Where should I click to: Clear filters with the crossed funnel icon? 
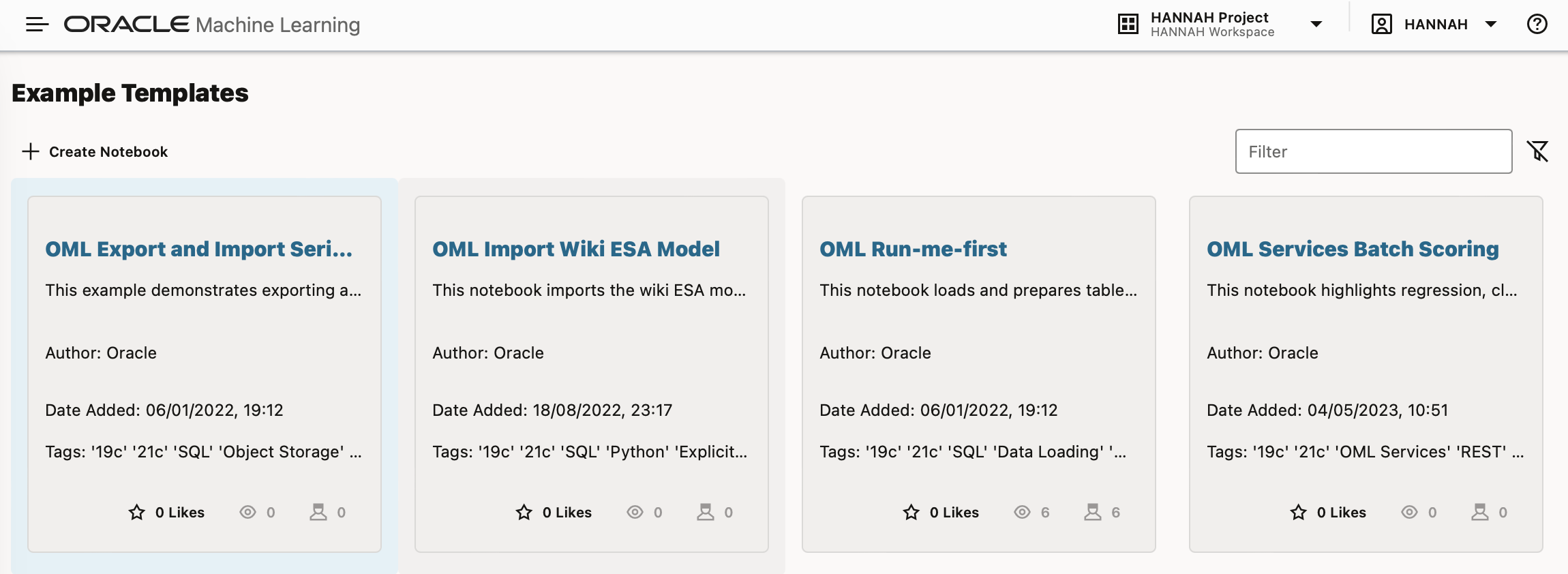[1537, 151]
